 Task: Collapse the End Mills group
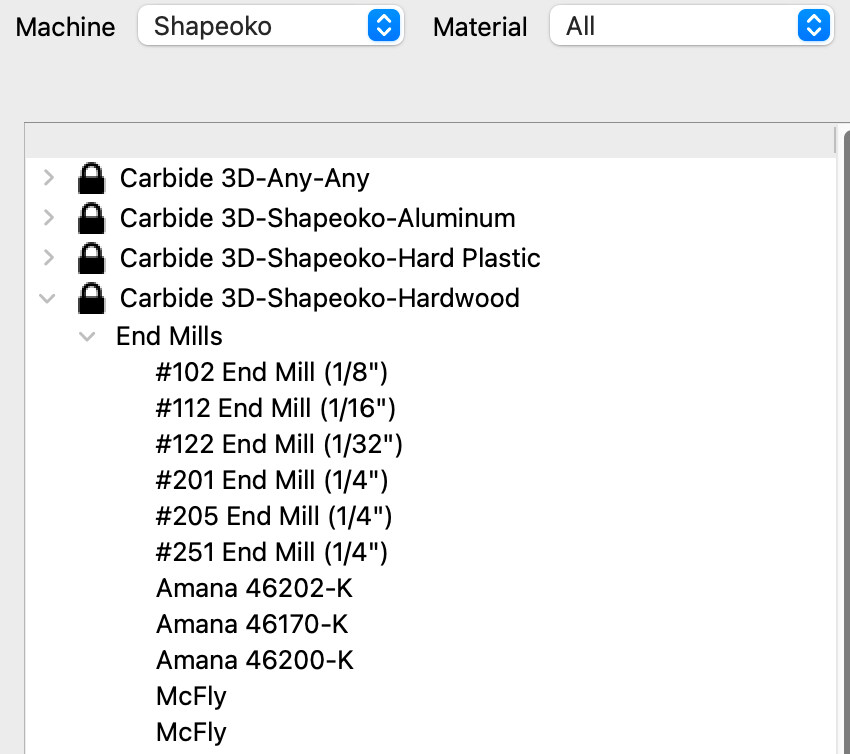coord(87,337)
